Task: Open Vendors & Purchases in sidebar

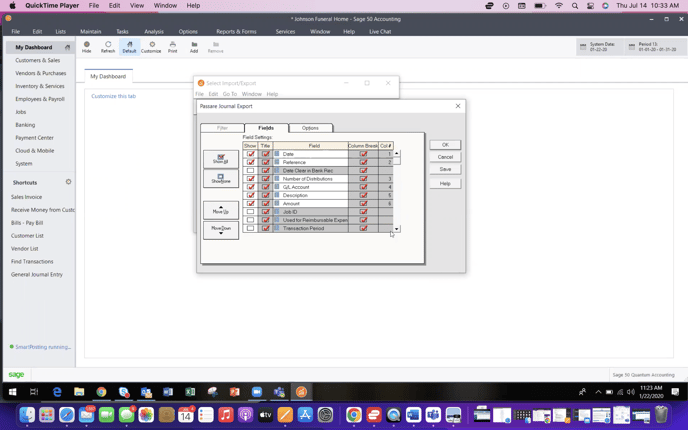Action: click(x=41, y=73)
